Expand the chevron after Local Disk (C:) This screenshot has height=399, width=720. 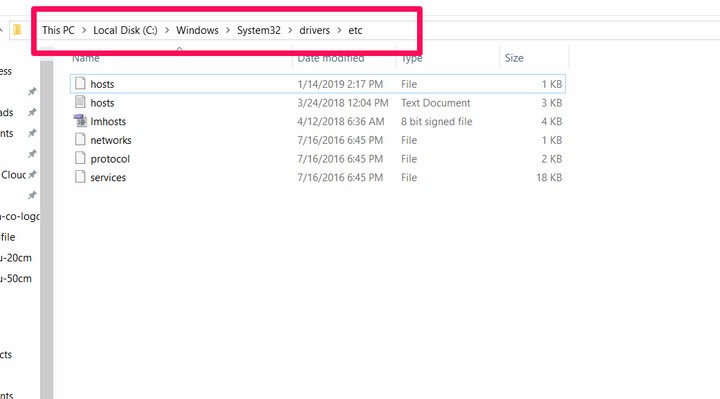[x=167, y=30]
